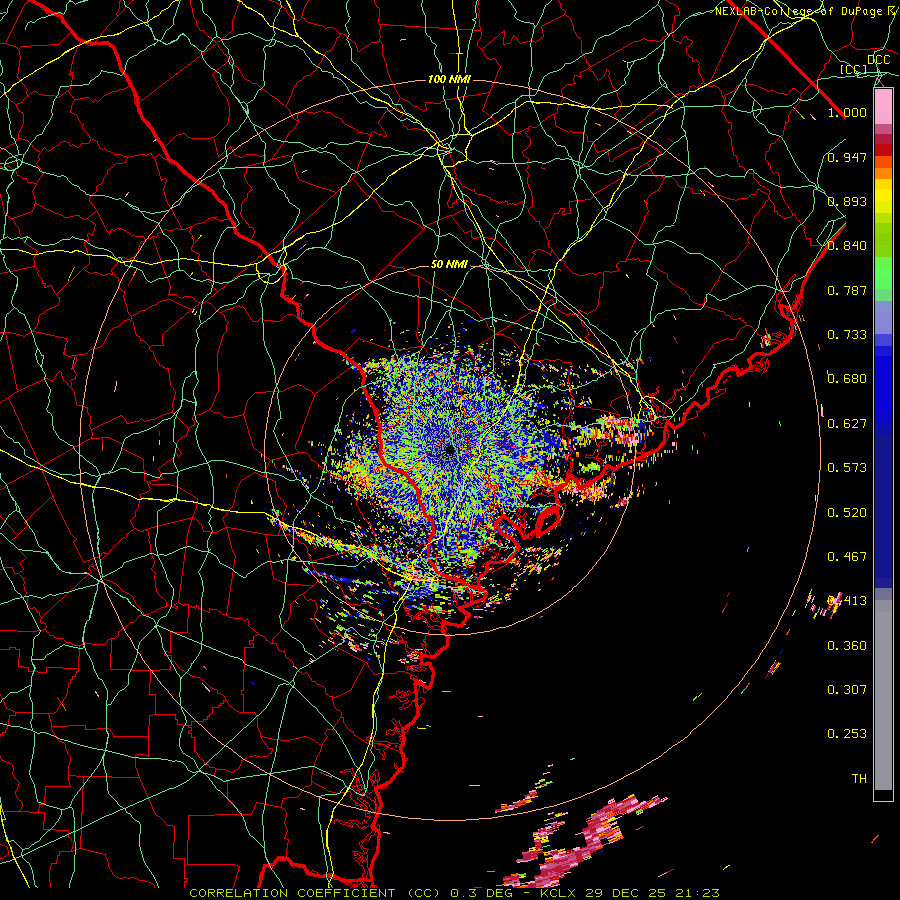Click the "[CC]" label above the color scale
The width and height of the screenshot is (900, 900).
click(853, 69)
